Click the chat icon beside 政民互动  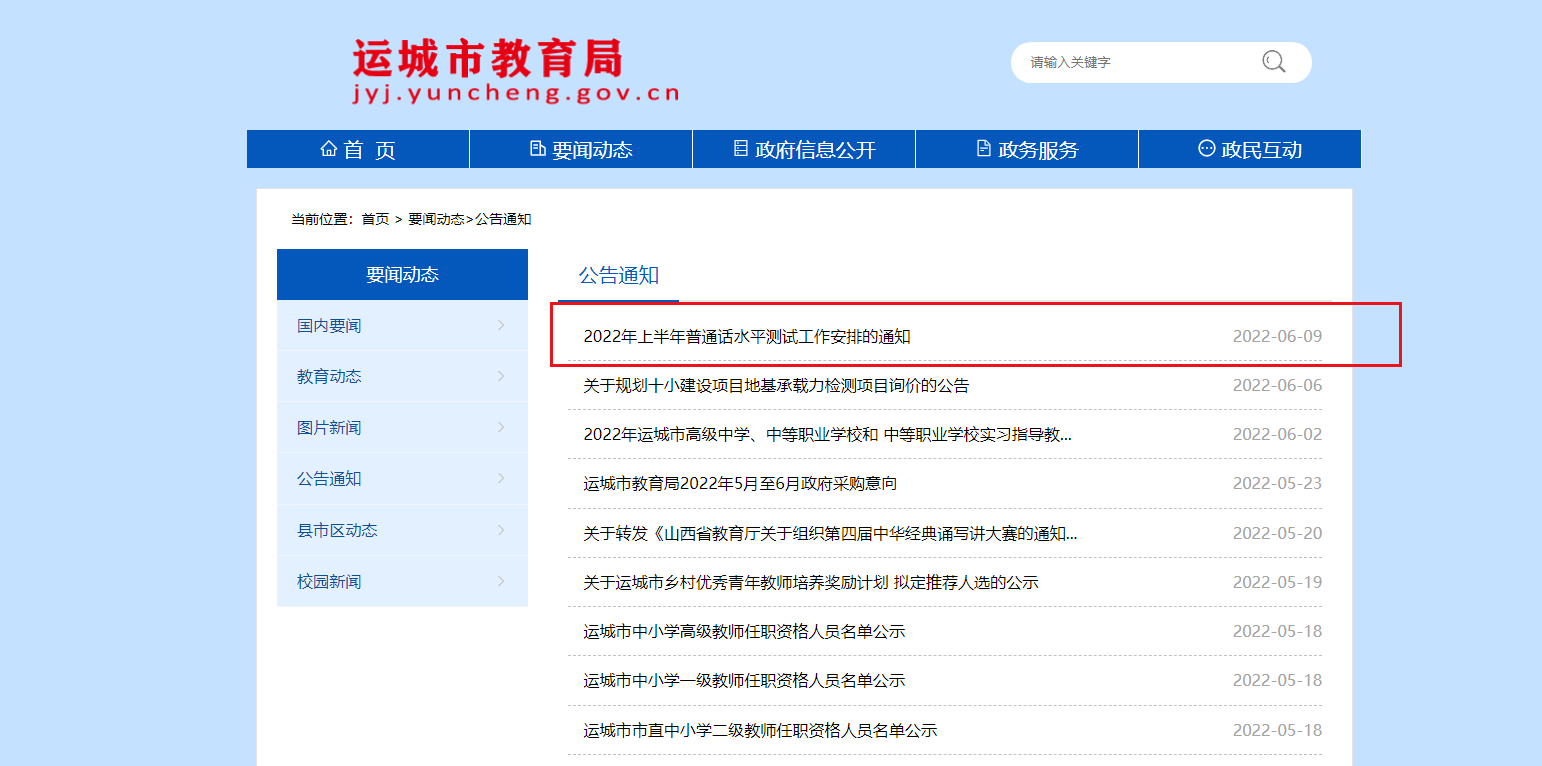pyautogui.click(x=1206, y=149)
